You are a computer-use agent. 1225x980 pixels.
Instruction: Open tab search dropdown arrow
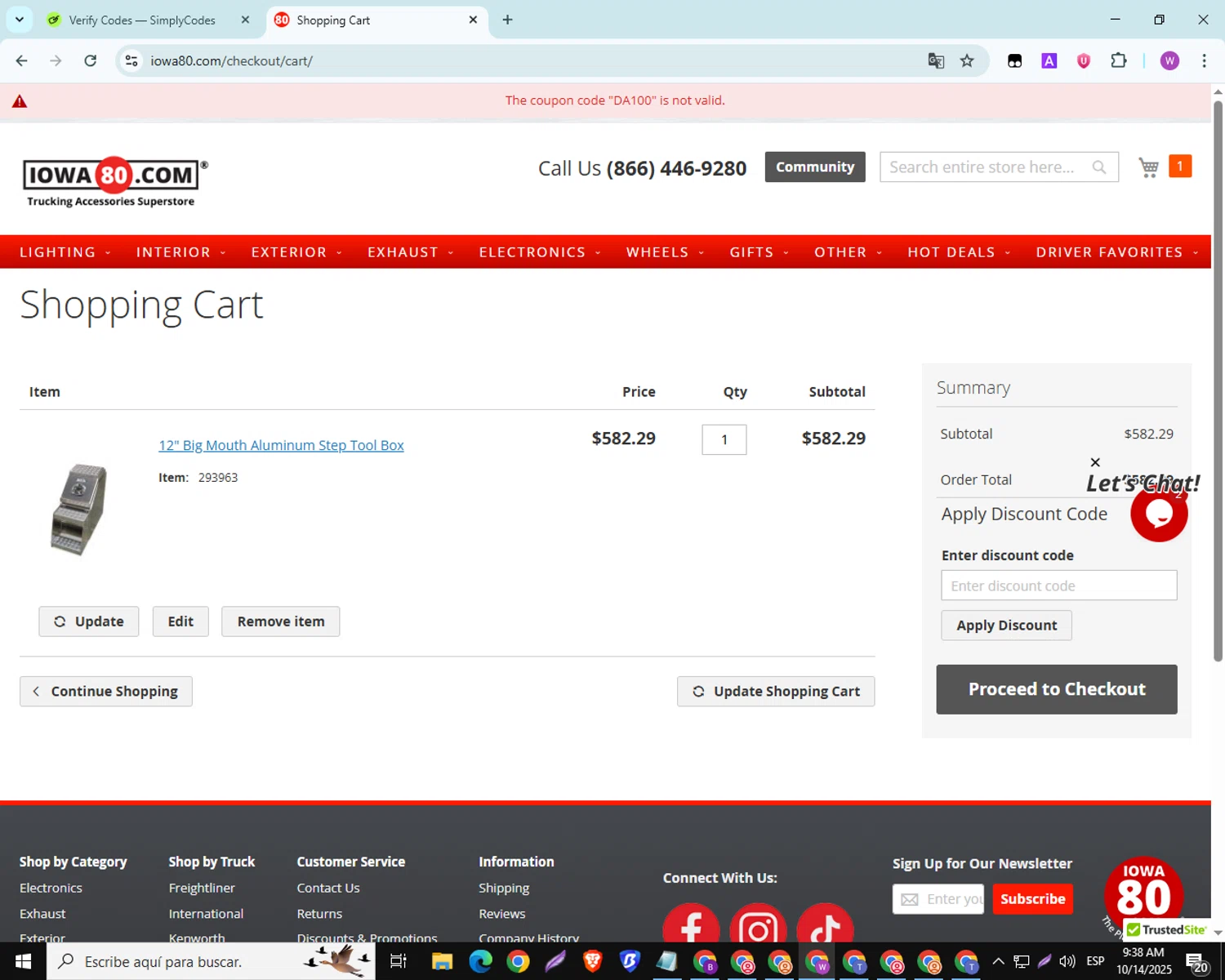20,20
